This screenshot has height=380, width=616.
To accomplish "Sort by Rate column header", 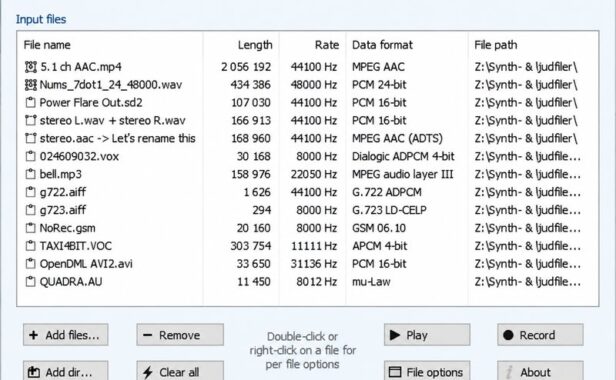I will pos(327,45).
